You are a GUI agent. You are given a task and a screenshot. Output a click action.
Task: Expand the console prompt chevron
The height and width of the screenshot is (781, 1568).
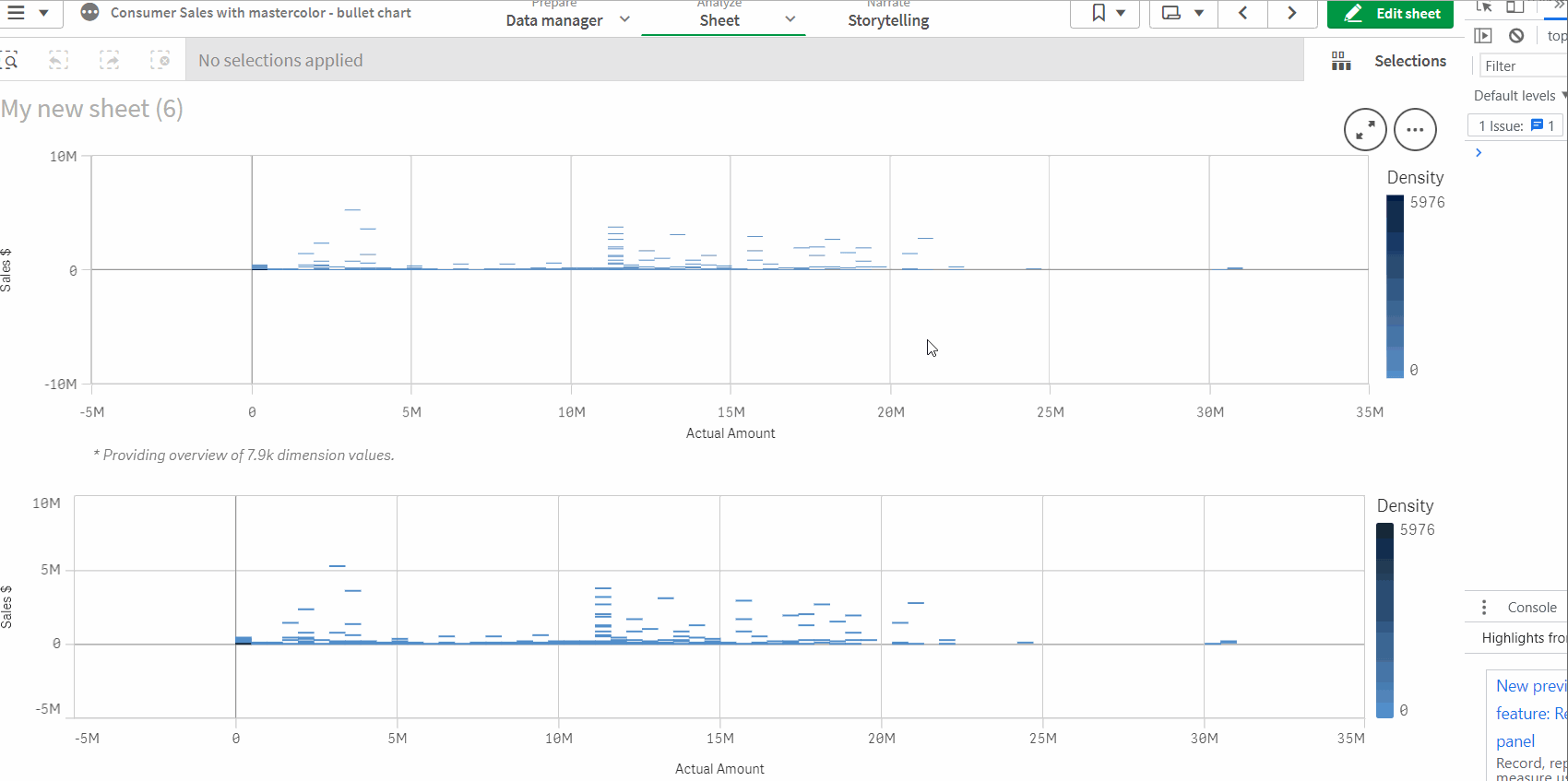point(1479,153)
